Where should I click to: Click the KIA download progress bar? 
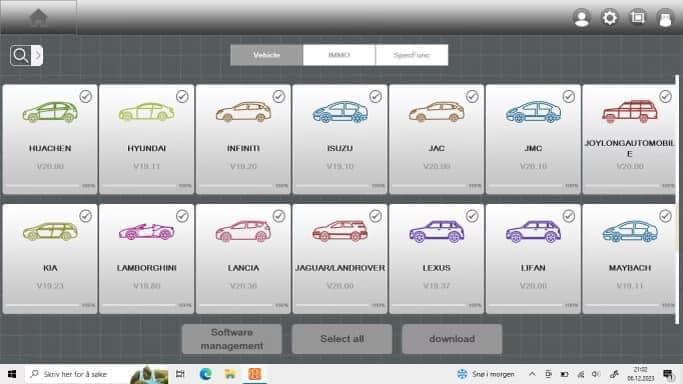pos(44,305)
